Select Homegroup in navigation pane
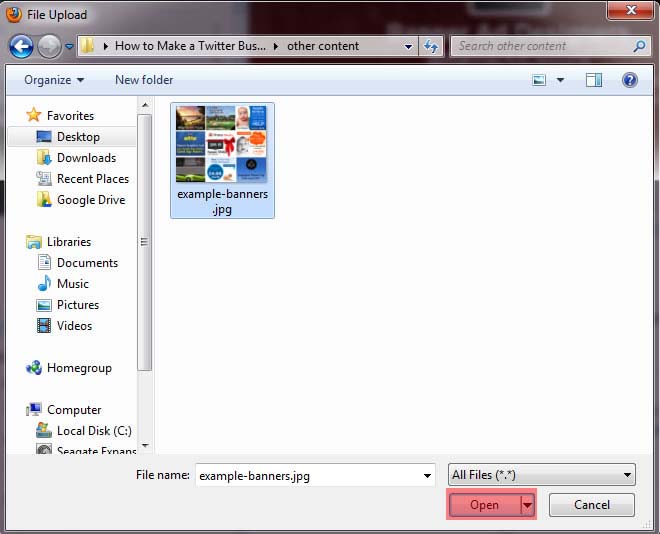The width and height of the screenshot is (660, 534). point(79,368)
